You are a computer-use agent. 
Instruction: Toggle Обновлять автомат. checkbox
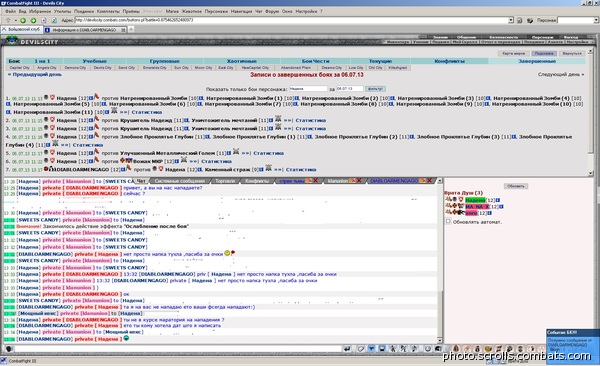tap(448, 222)
